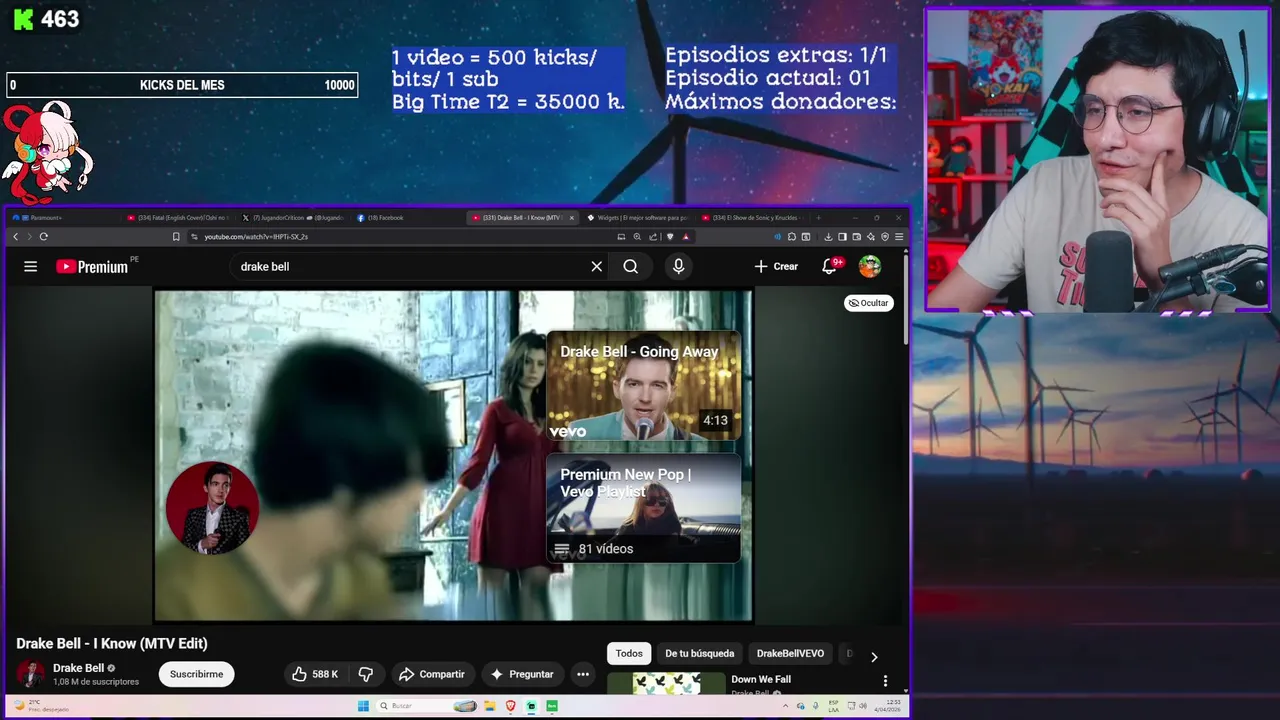Share this page from address bar
This screenshot has height=720, width=1280.
653,236
